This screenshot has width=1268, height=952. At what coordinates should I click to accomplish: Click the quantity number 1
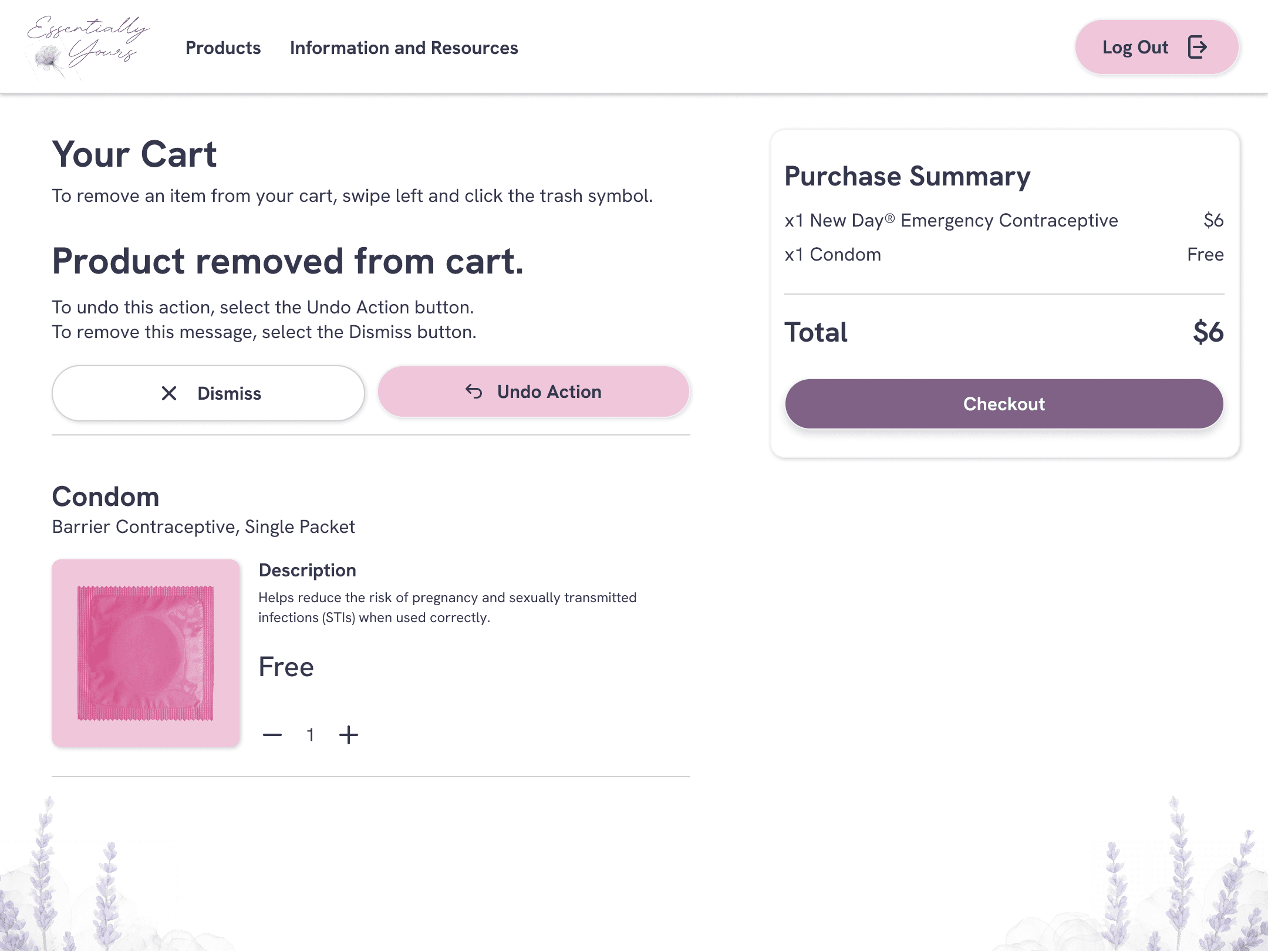[311, 735]
